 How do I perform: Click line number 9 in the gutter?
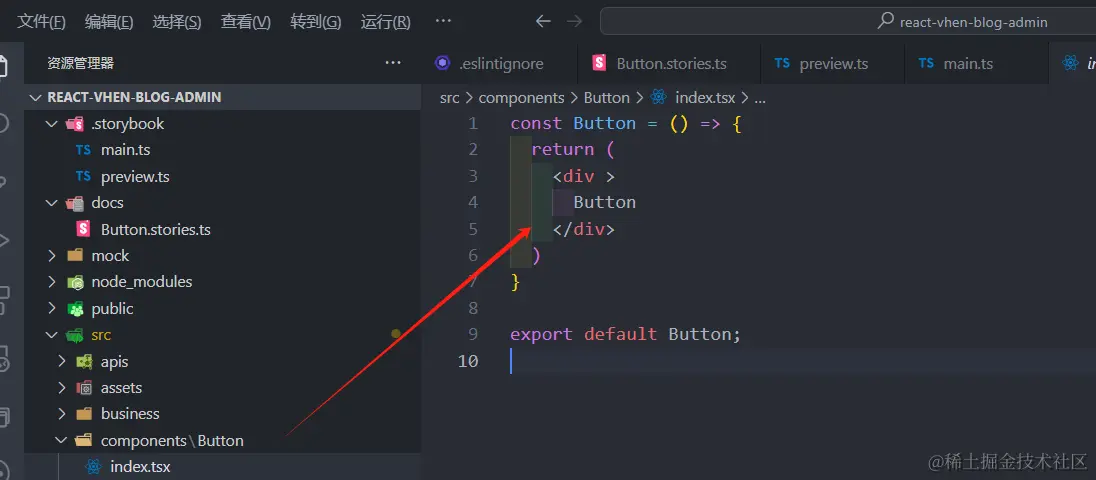(x=473, y=335)
